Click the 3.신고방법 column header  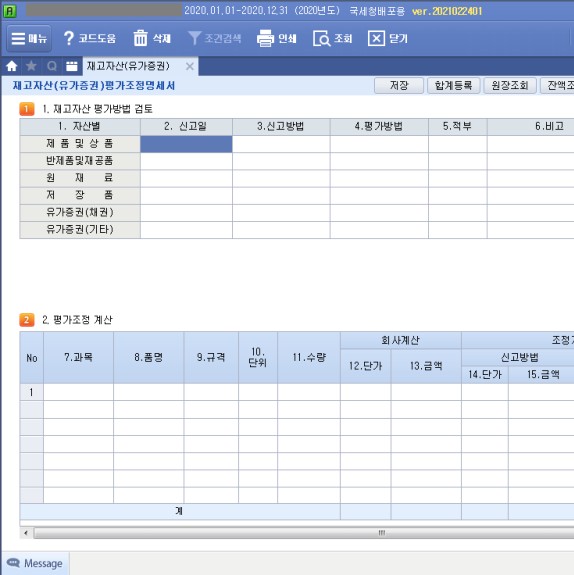coord(281,127)
